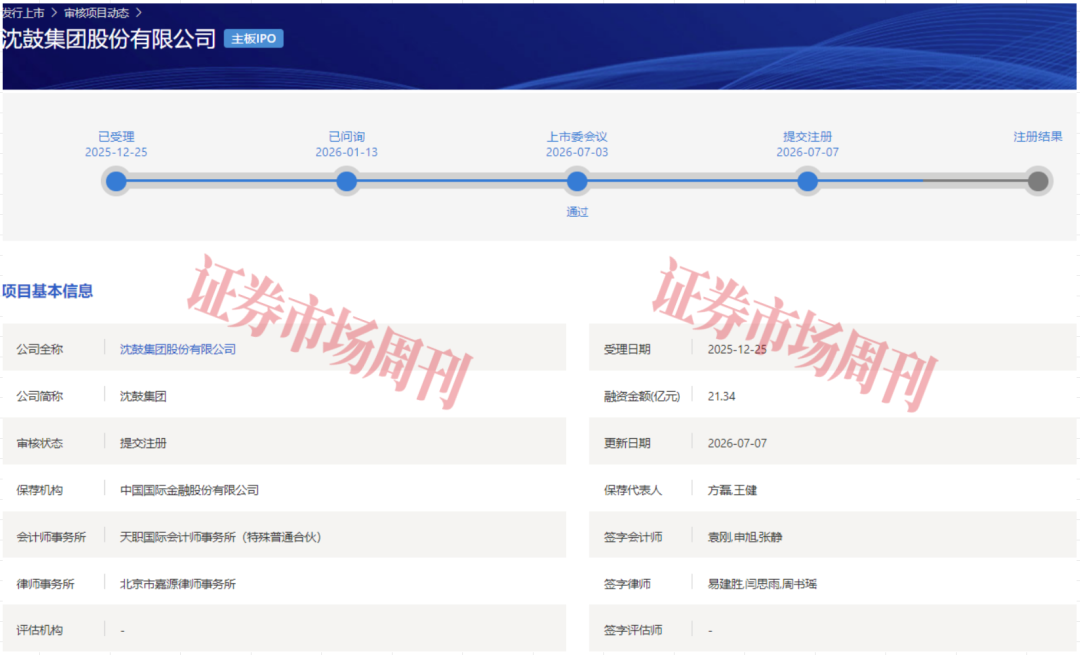Select the 提交注册 timeline node
1080x655 pixels.
coord(807,181)
